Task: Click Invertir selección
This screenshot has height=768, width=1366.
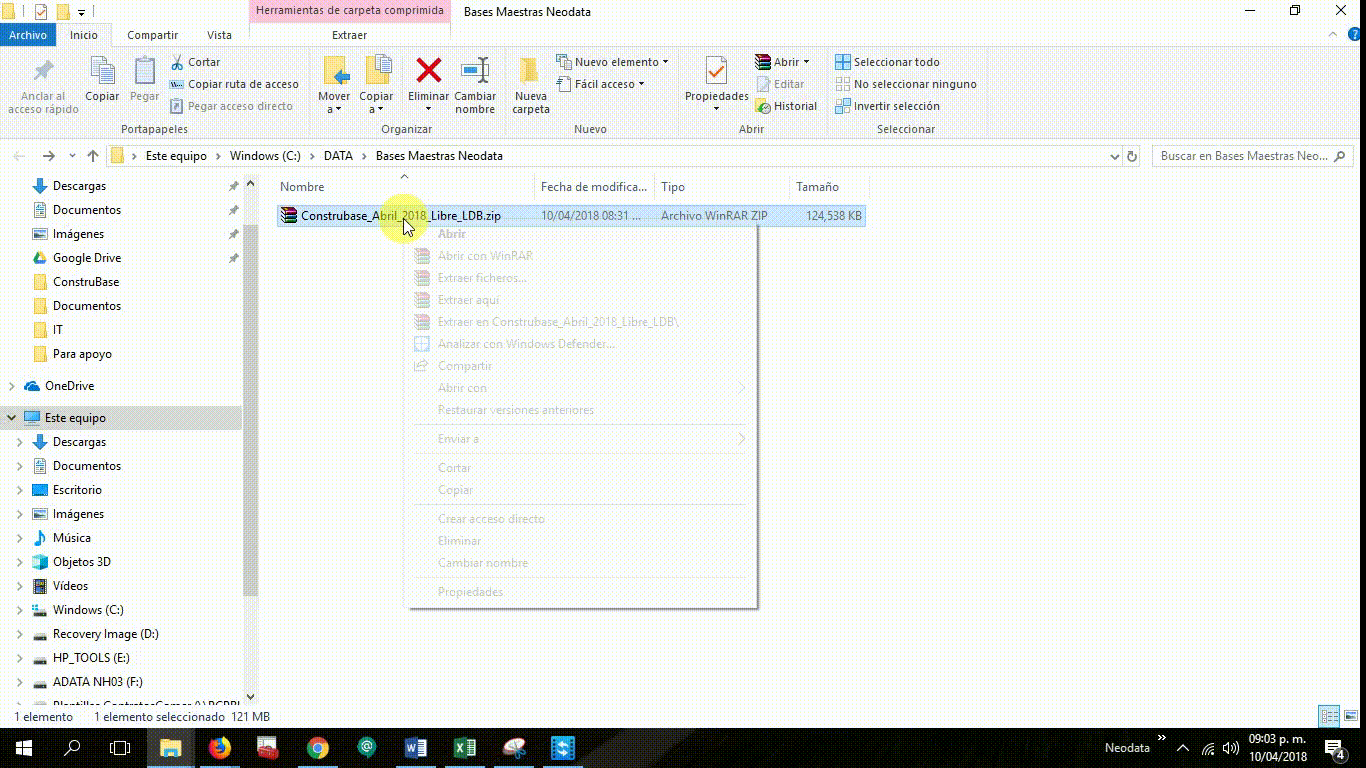Action: point(887,106)
